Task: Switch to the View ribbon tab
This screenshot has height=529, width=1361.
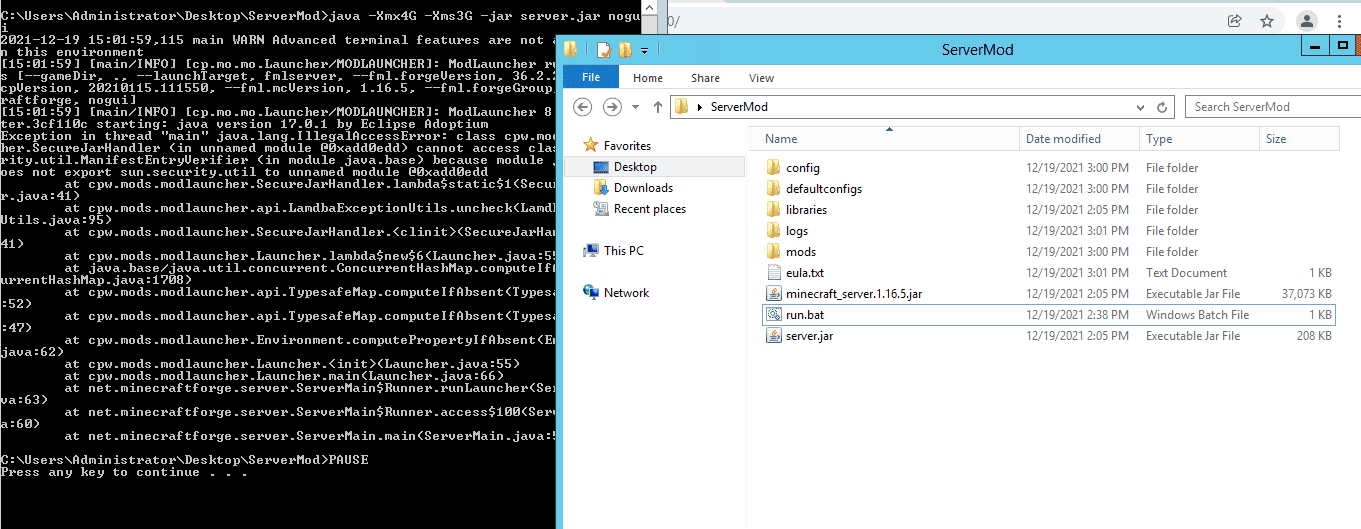Action: point(761,78)
